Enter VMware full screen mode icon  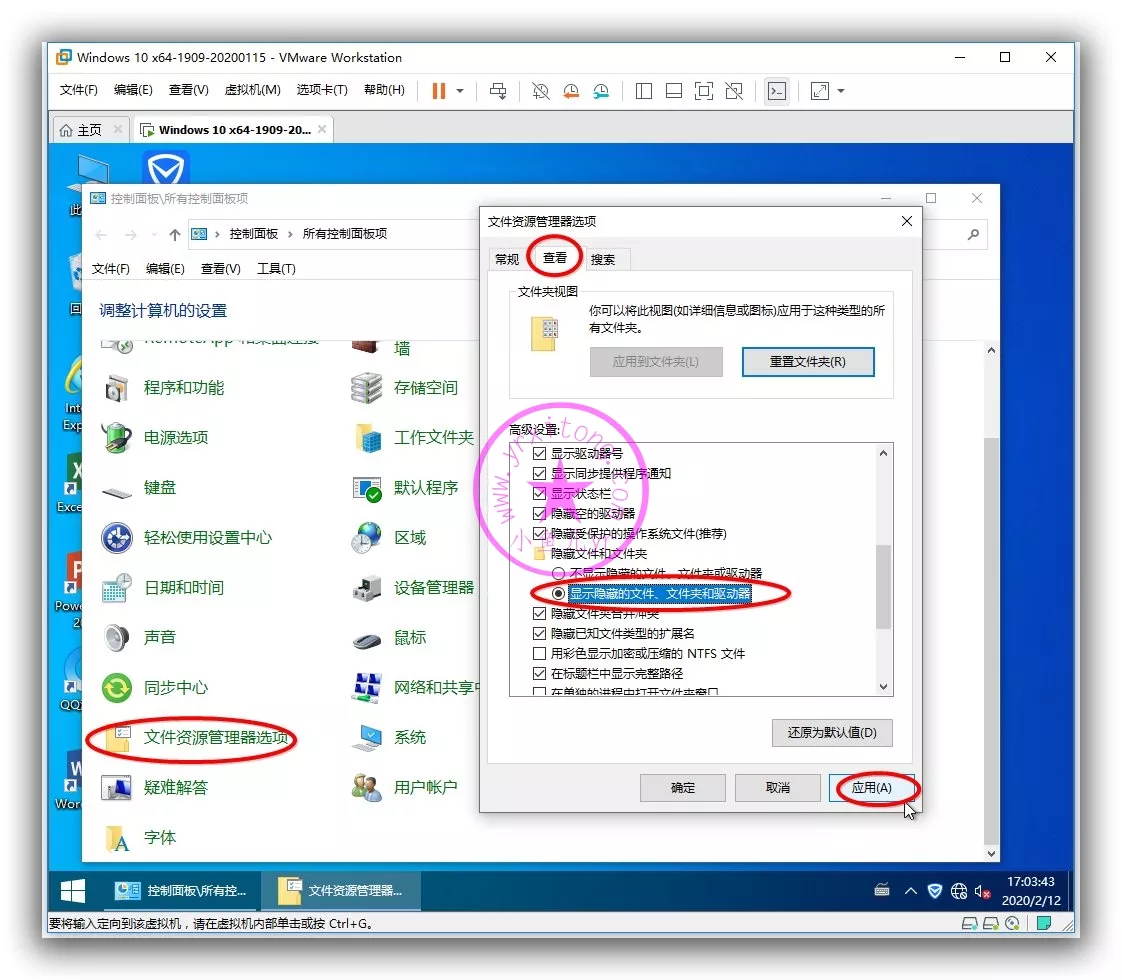(704, 91)
